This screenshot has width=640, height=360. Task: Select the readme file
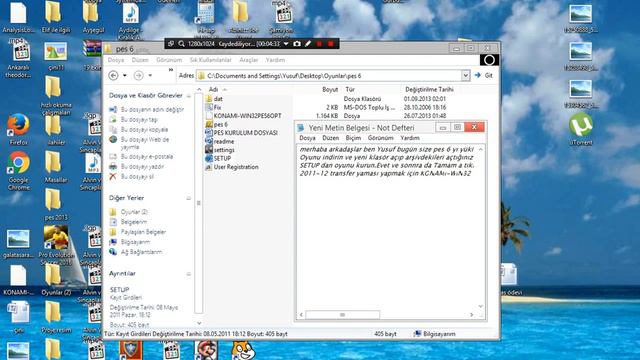[224, 142]
